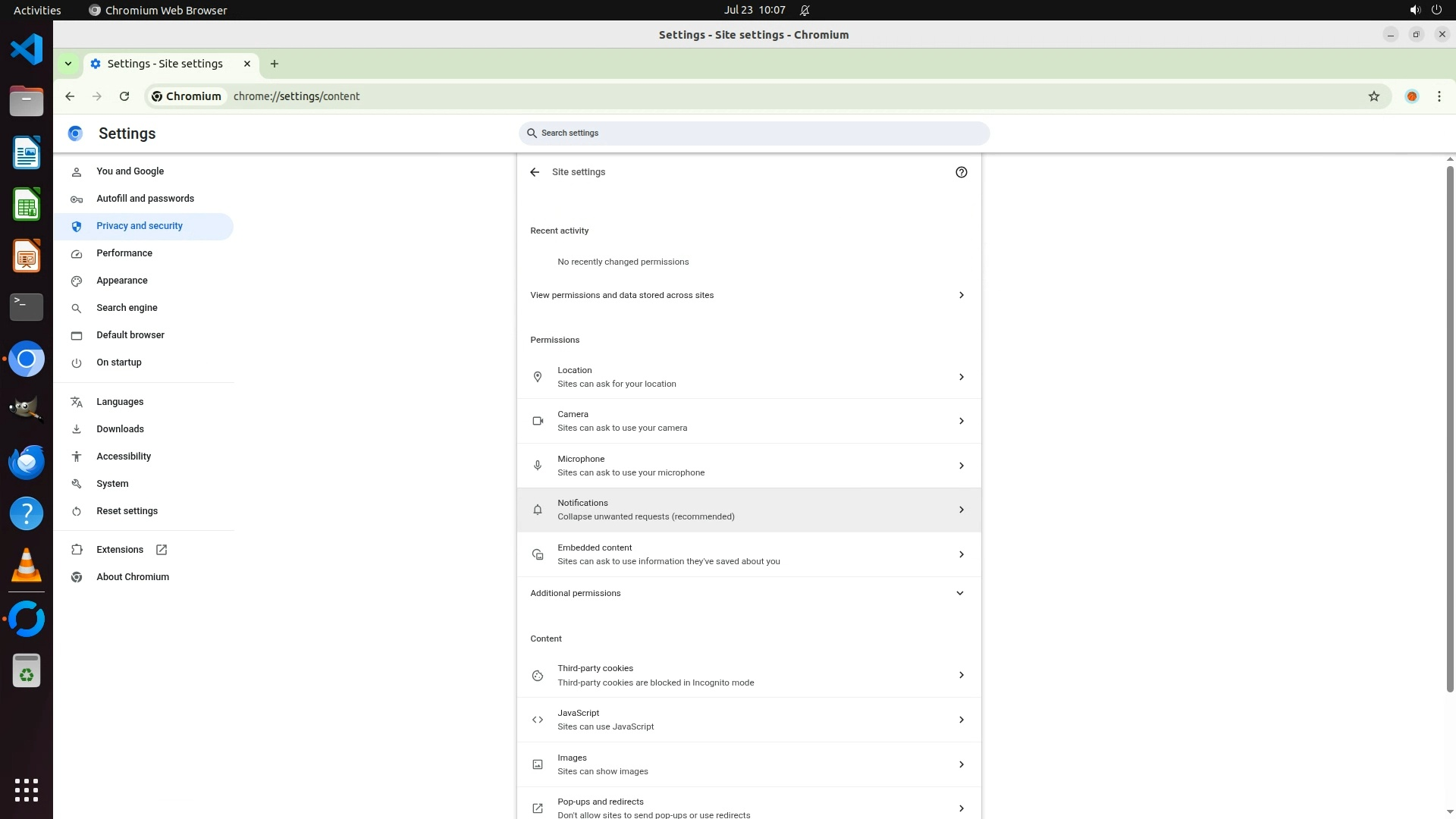Screen dimensions: 1456x819
Task: Open the Site settings help icon
Action: [961, 172]
